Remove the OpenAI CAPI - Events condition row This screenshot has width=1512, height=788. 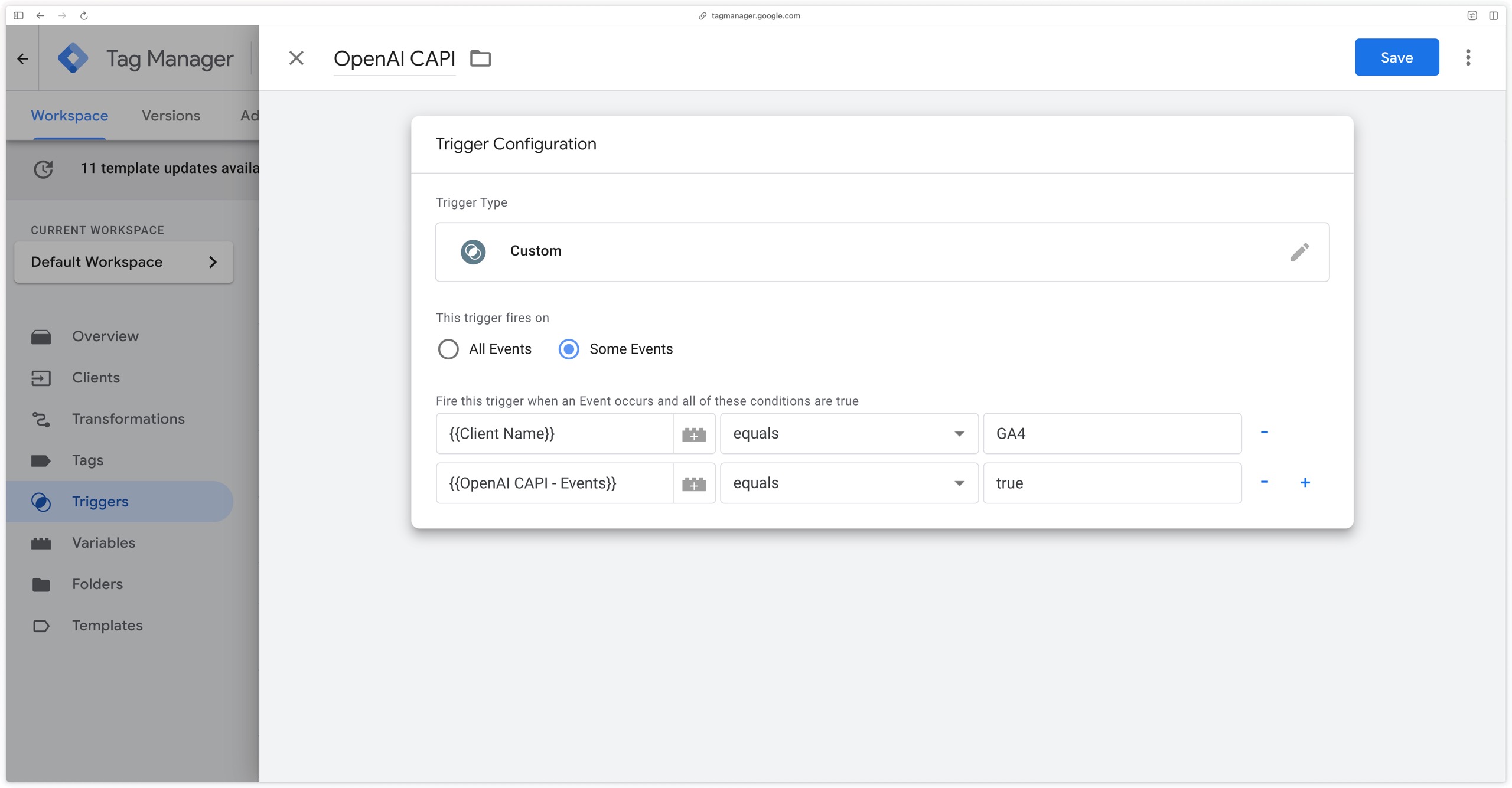click(x=1264, y=482)
